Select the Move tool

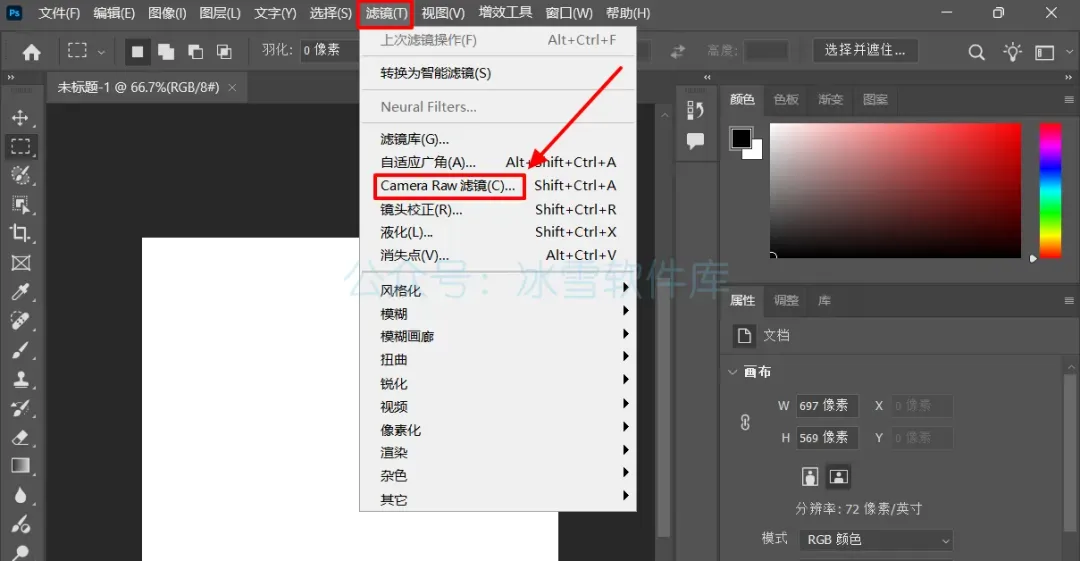(x=20, y=118)
